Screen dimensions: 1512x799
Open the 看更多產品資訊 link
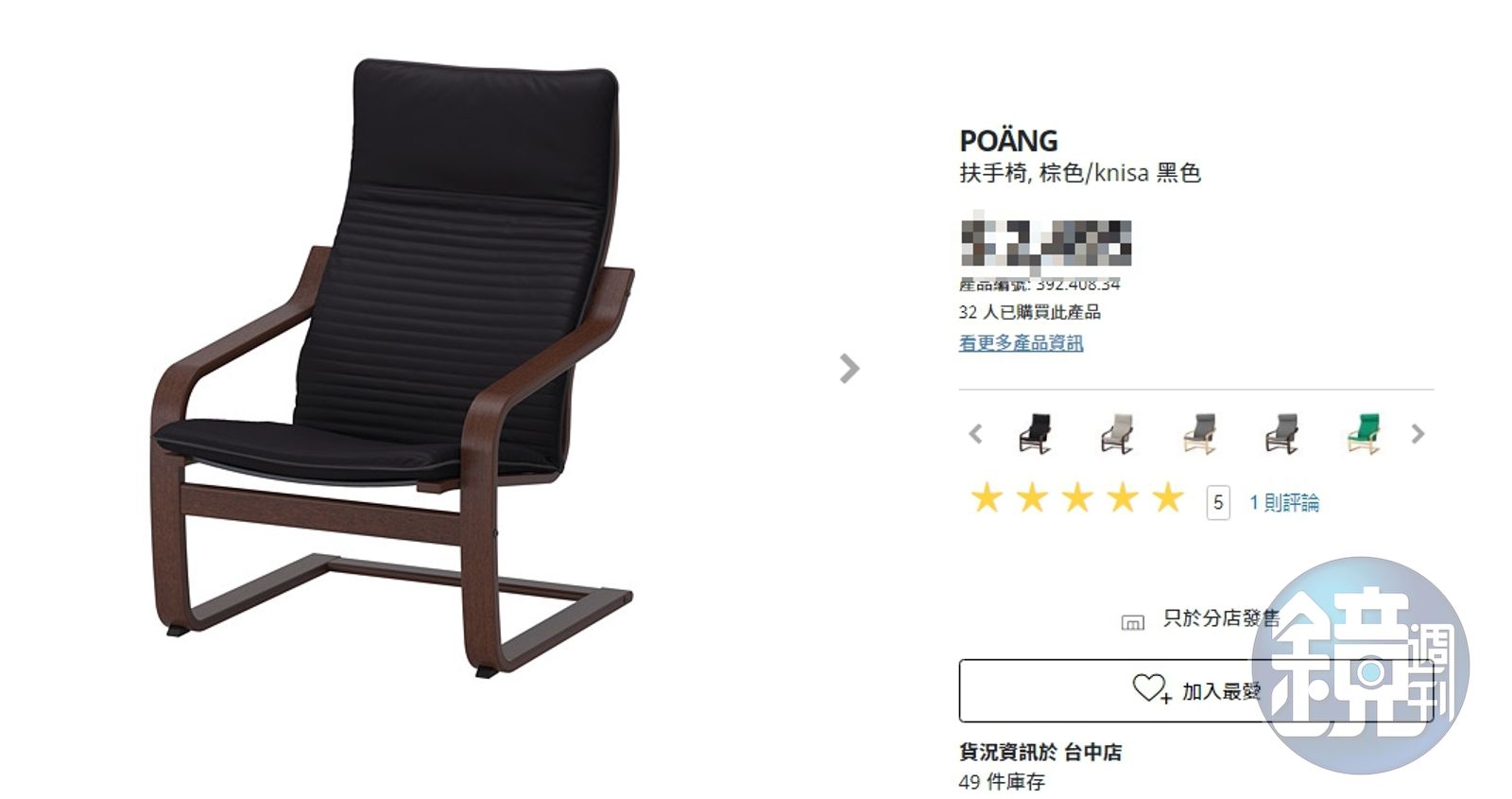tap(1021, 343)
